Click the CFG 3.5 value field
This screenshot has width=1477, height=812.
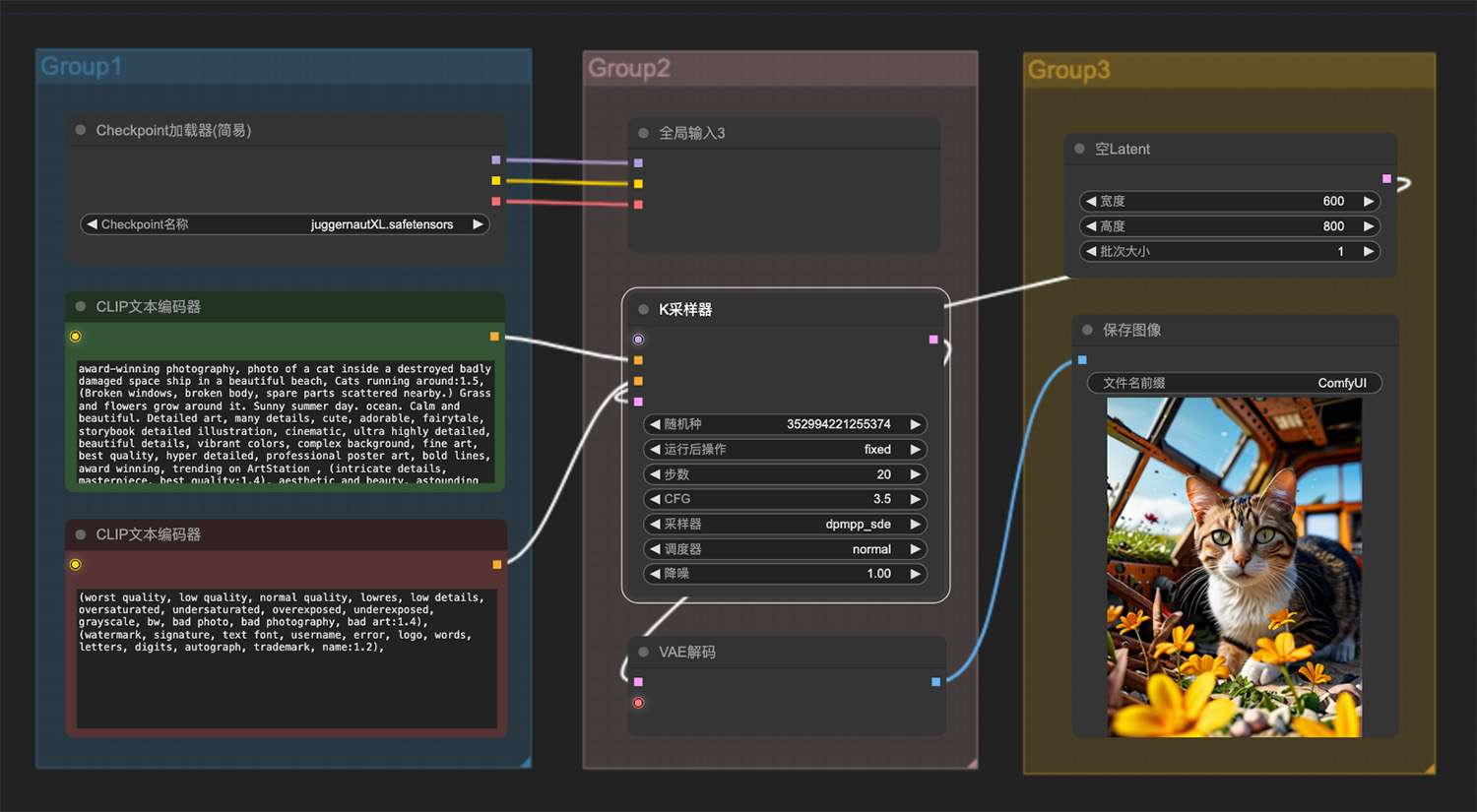click(x=785, y=499)
